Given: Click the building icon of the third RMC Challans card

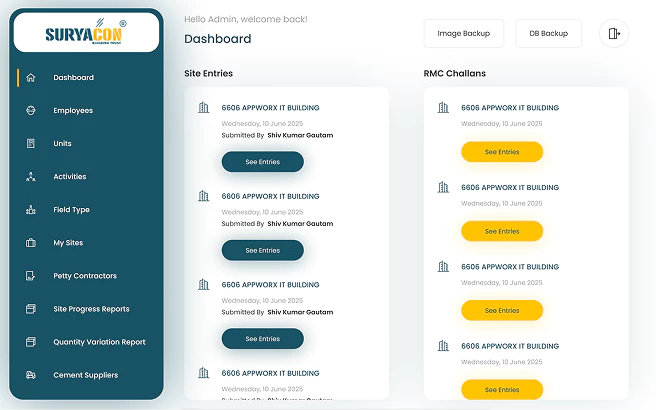Looking at the screenshot, I should click(x=443, y=266).
